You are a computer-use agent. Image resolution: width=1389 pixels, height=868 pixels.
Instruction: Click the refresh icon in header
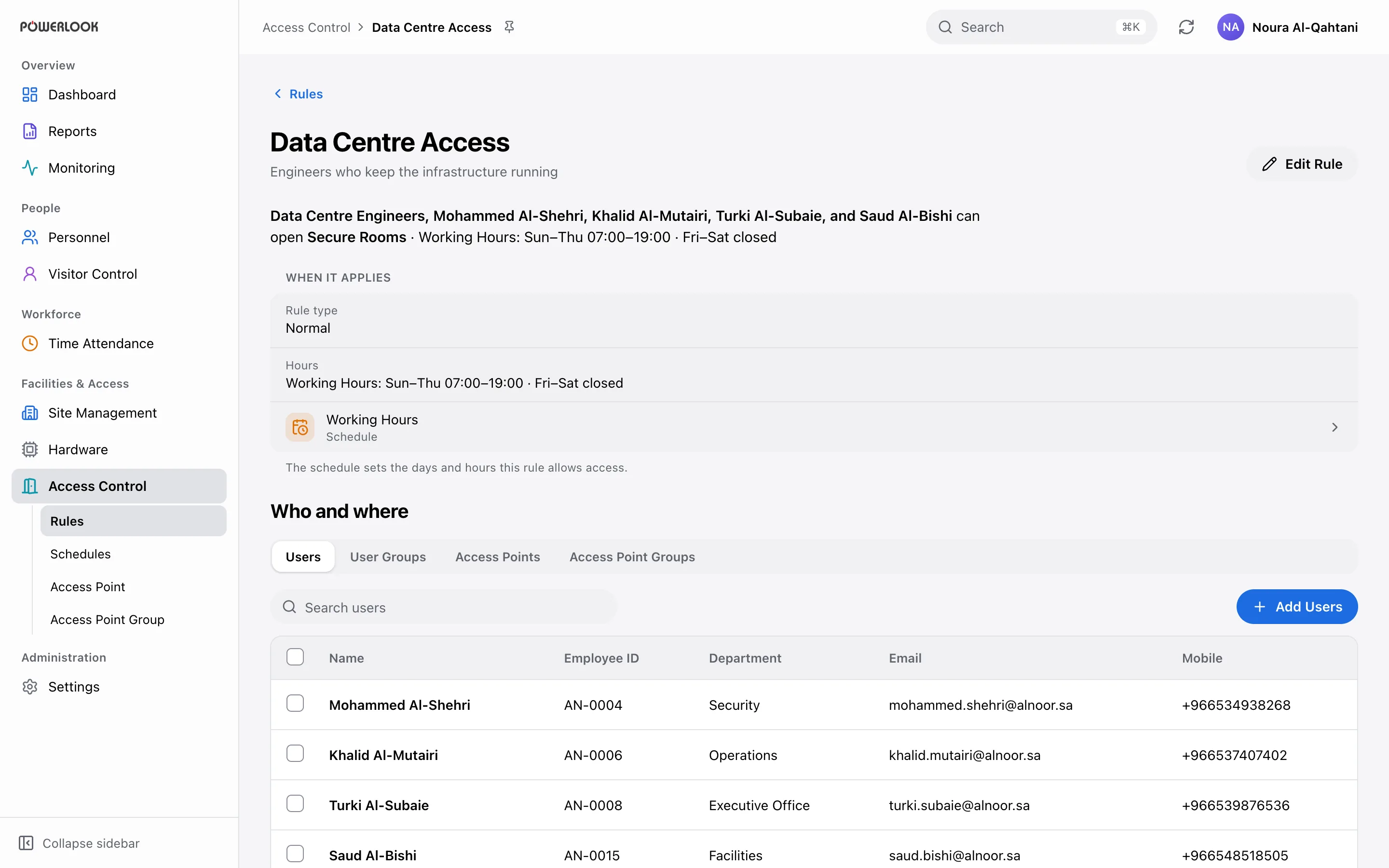pos(1186,27)
